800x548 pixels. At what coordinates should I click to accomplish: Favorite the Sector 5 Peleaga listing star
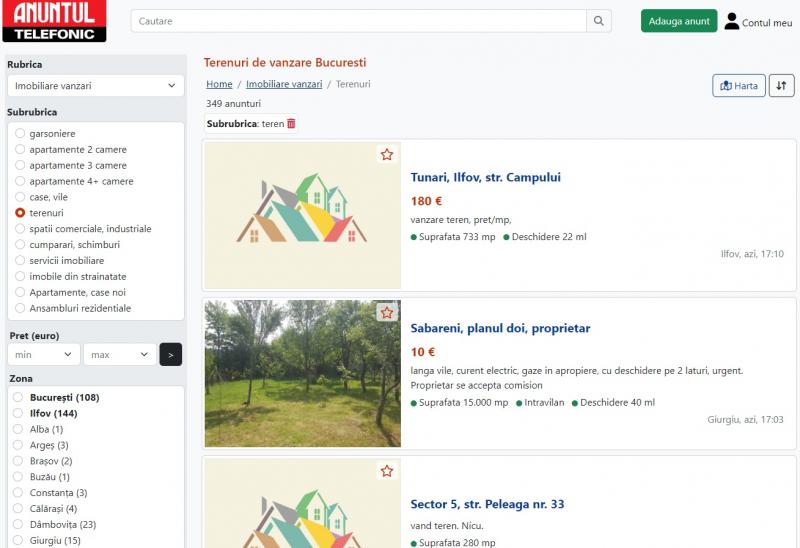point(387,470)
